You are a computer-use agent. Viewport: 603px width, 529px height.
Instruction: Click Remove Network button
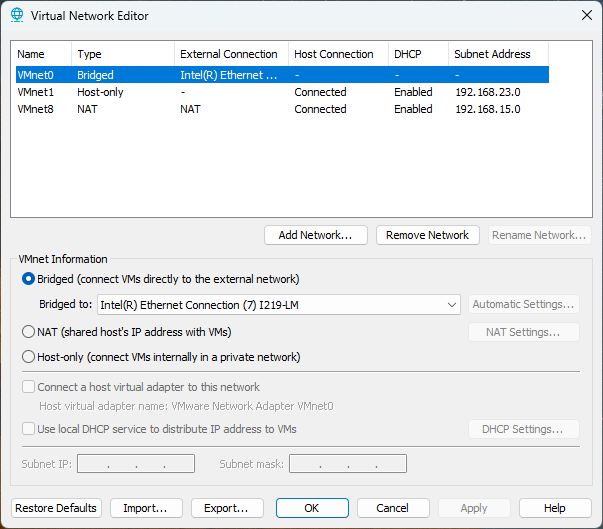[427, 235]
